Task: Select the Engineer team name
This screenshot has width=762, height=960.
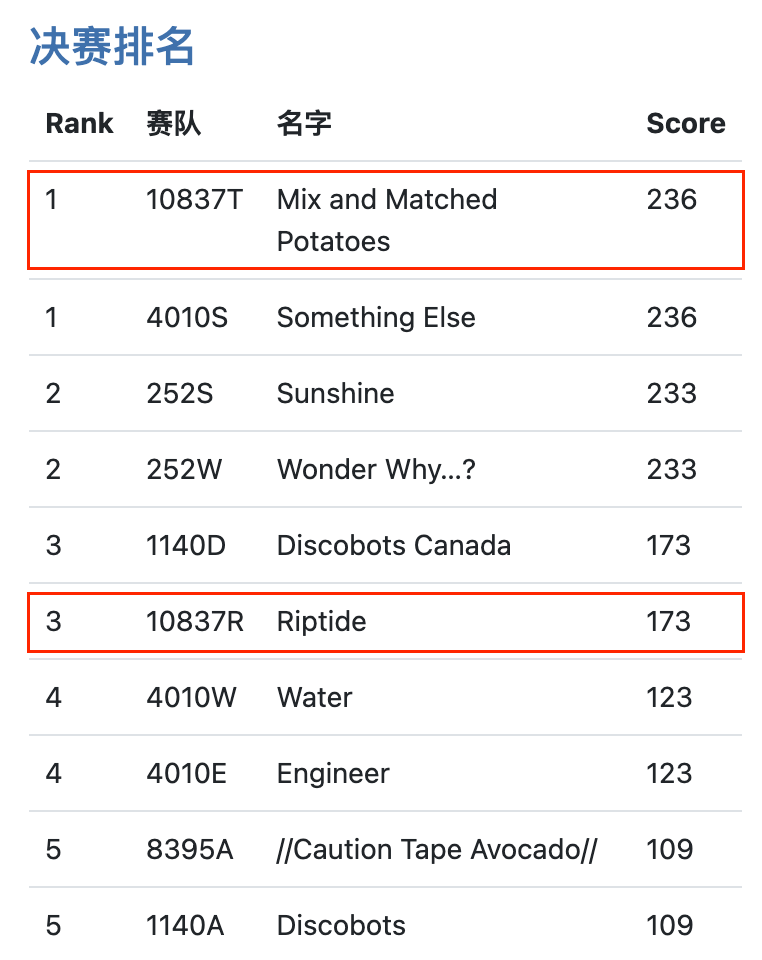Action: [333, 774]
